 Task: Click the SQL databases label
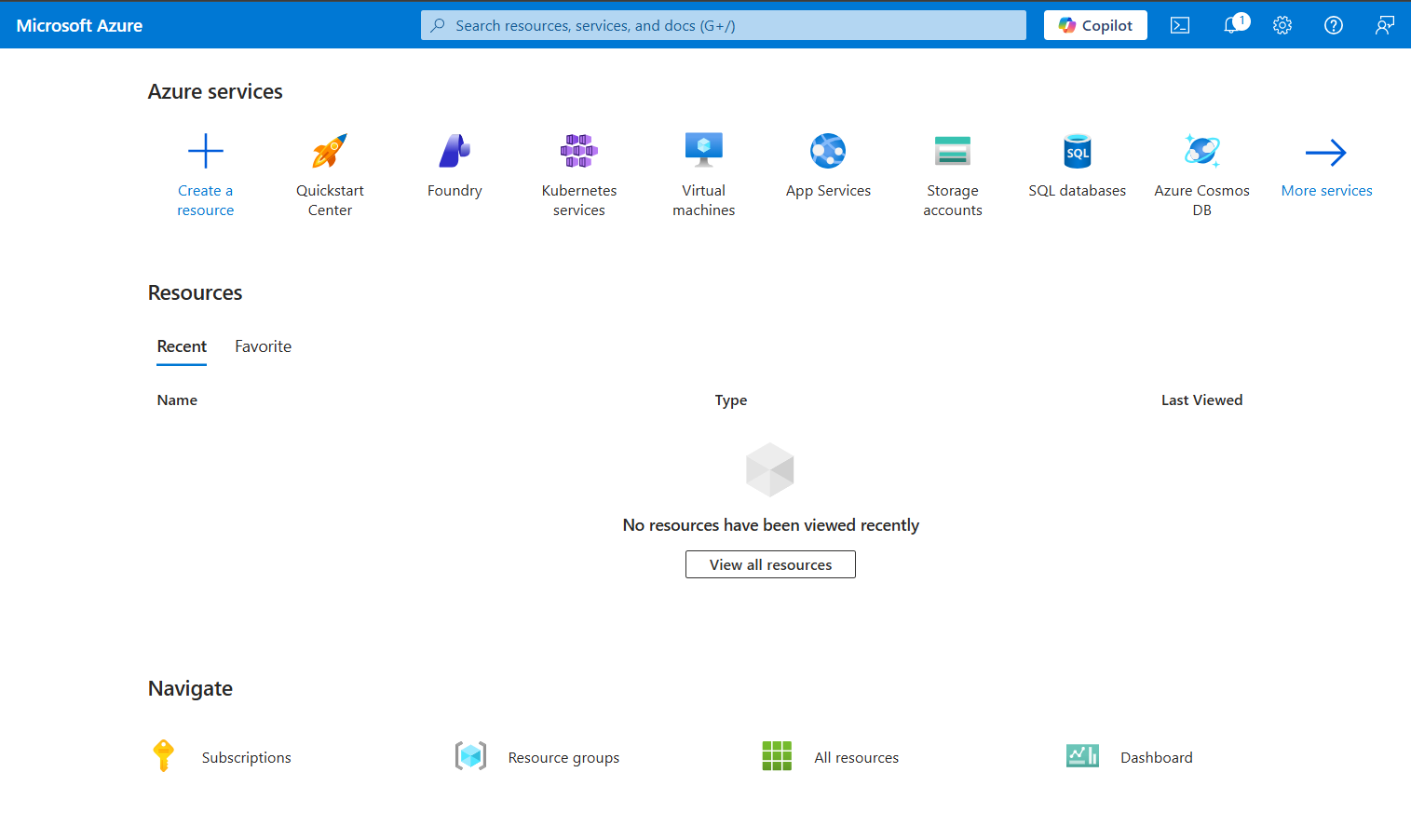(x=1078, y=190)
